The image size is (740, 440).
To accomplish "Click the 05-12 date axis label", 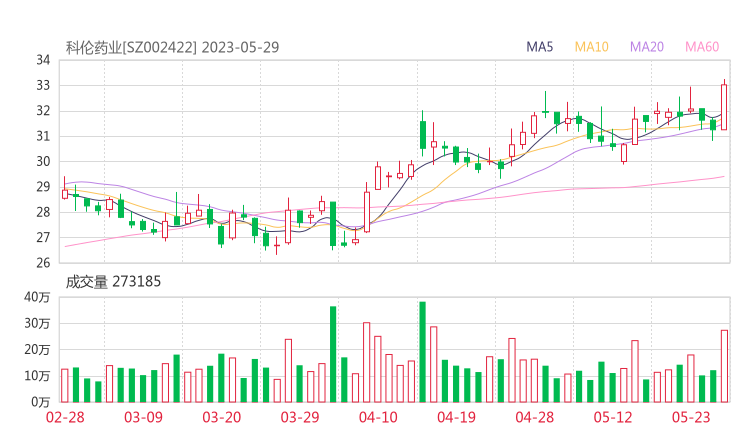I will click(613, 417).
